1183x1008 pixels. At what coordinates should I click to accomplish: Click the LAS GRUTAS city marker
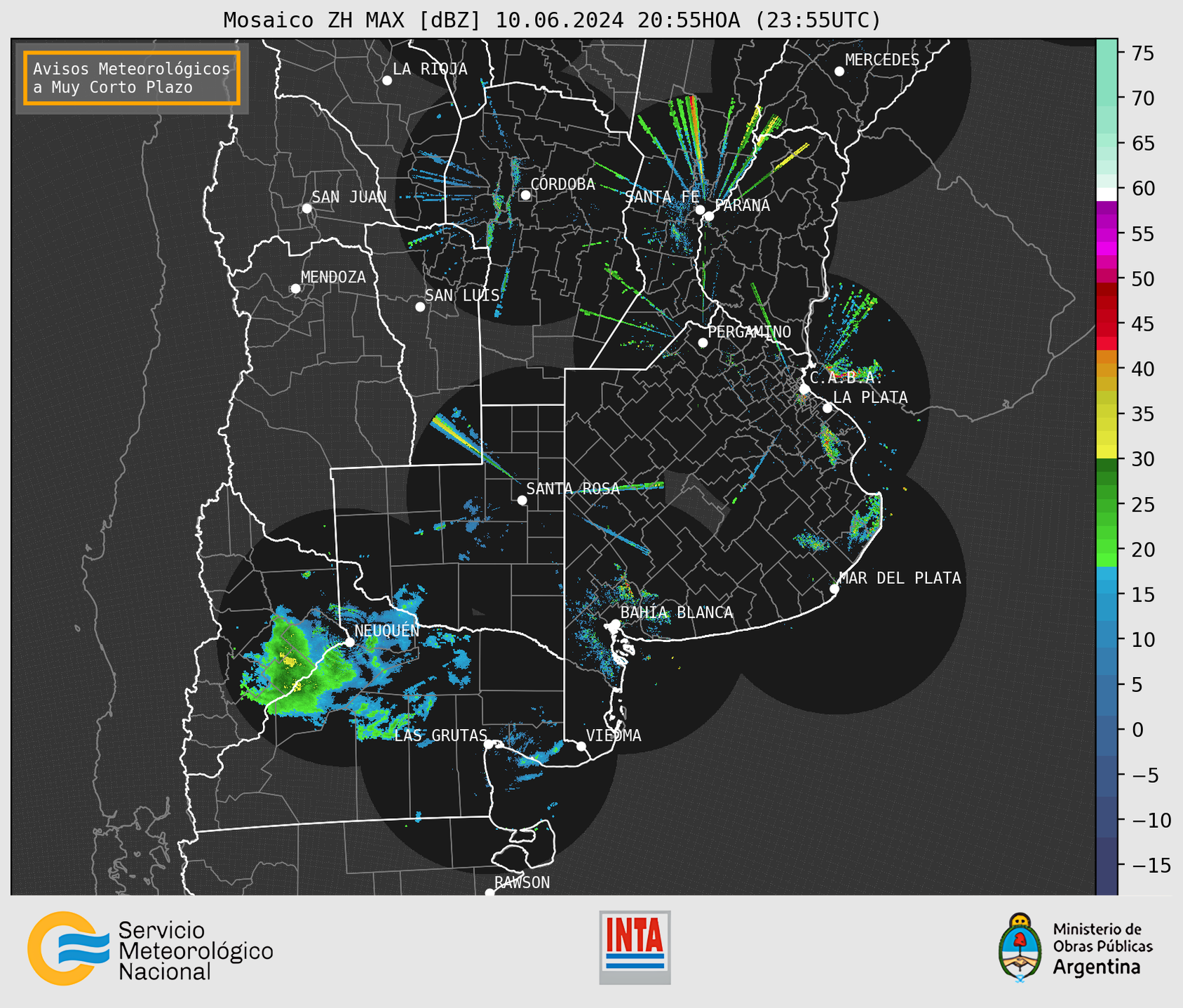[489, 744]
